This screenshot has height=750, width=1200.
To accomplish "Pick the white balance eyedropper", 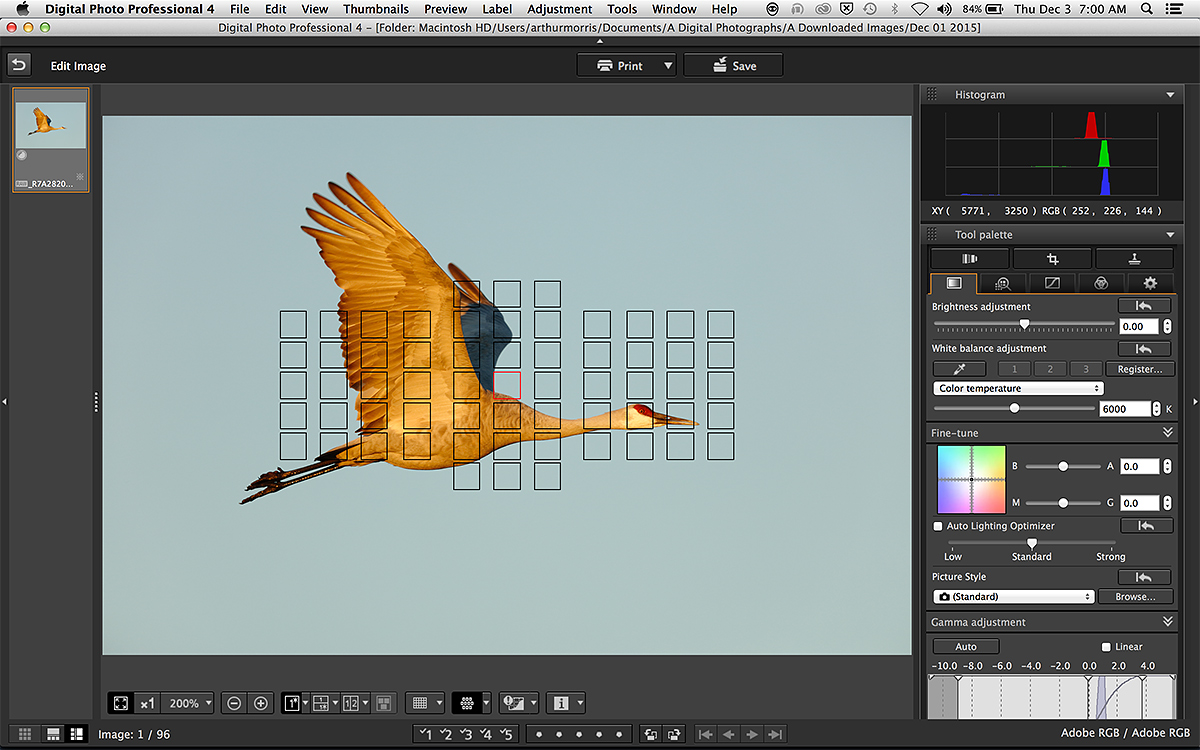I will point(961,369).
